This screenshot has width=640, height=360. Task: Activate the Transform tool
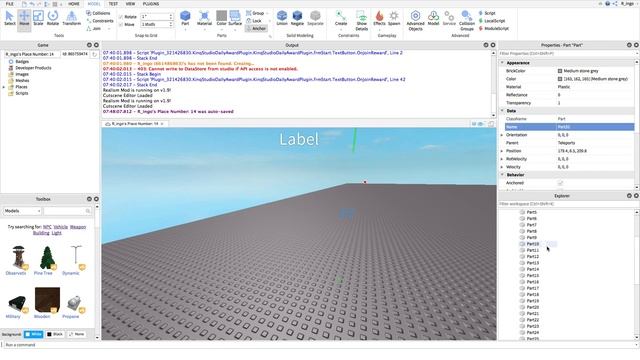click(71, 19)
